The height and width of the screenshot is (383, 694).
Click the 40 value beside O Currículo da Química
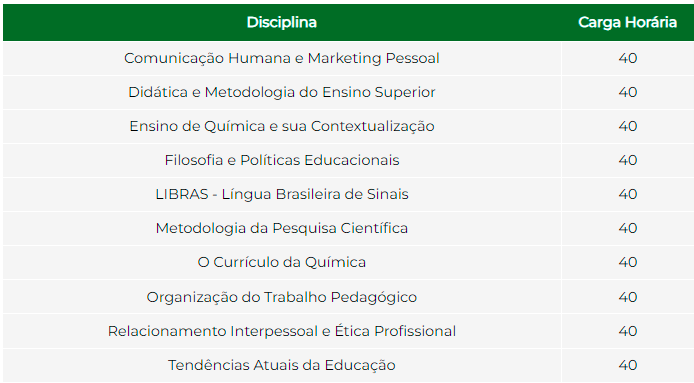(628, 262)
